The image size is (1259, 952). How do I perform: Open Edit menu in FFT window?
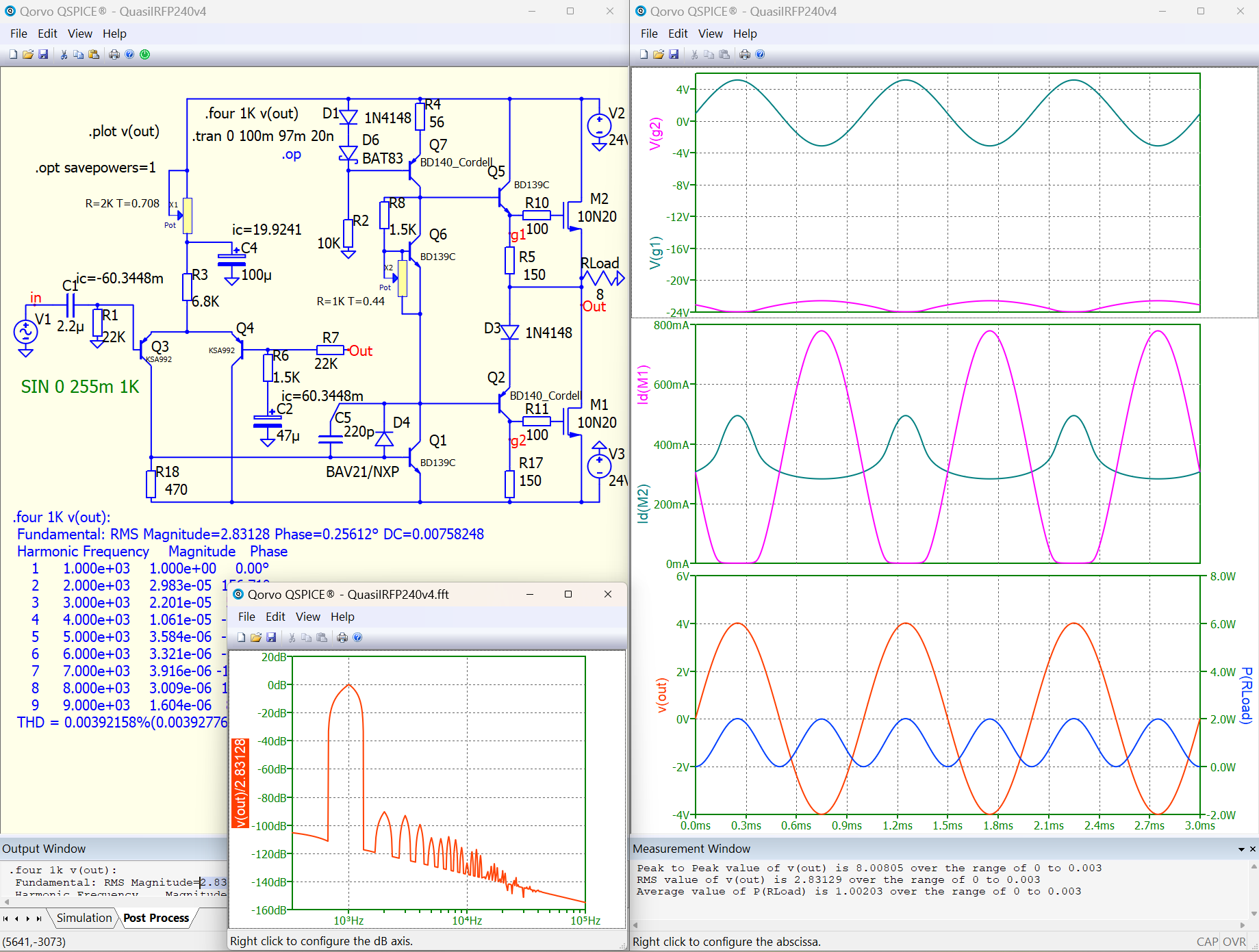pos(275,617)
